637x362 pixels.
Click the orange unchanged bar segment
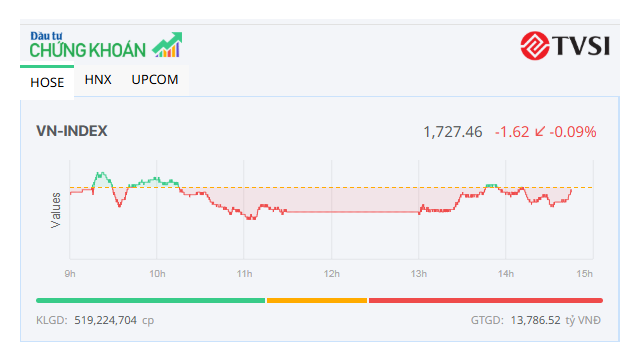[x=317, y=301]
